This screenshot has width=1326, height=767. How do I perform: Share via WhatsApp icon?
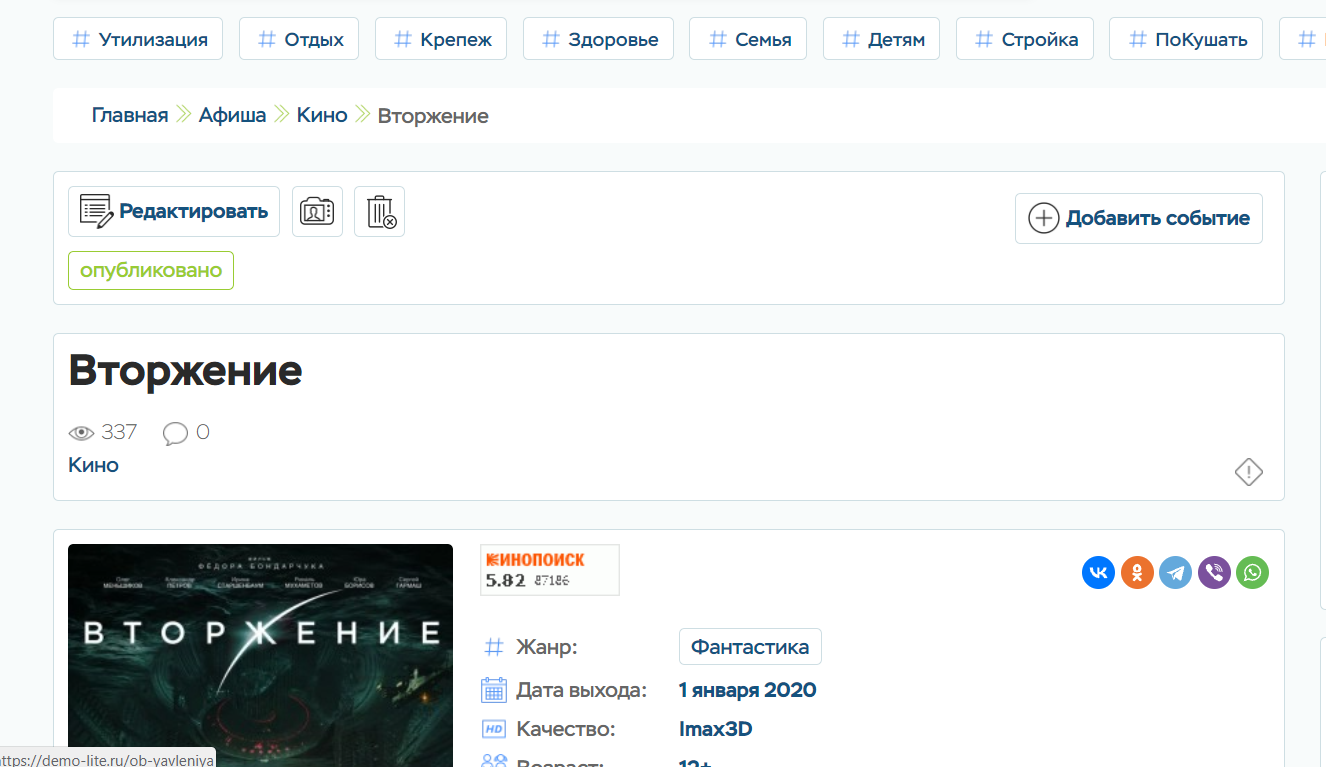tap(1252, 573)
